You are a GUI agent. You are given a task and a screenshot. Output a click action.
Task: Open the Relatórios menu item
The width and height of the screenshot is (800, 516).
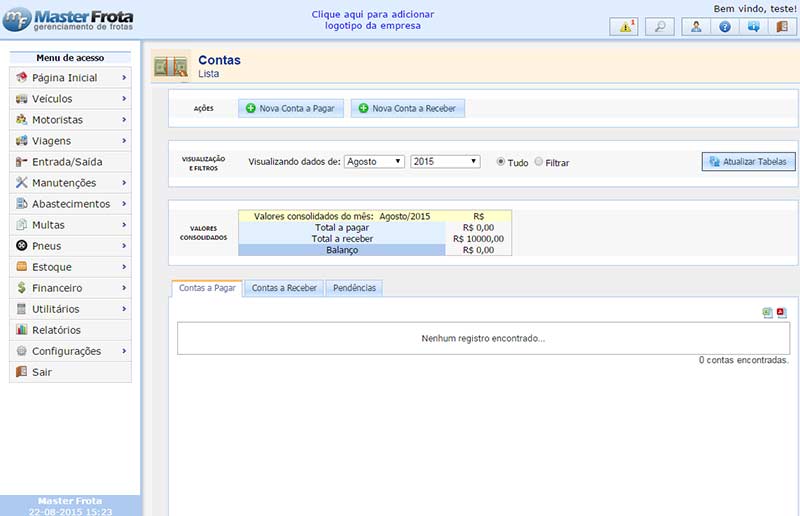pyautogui.click(x=70, y=330)
